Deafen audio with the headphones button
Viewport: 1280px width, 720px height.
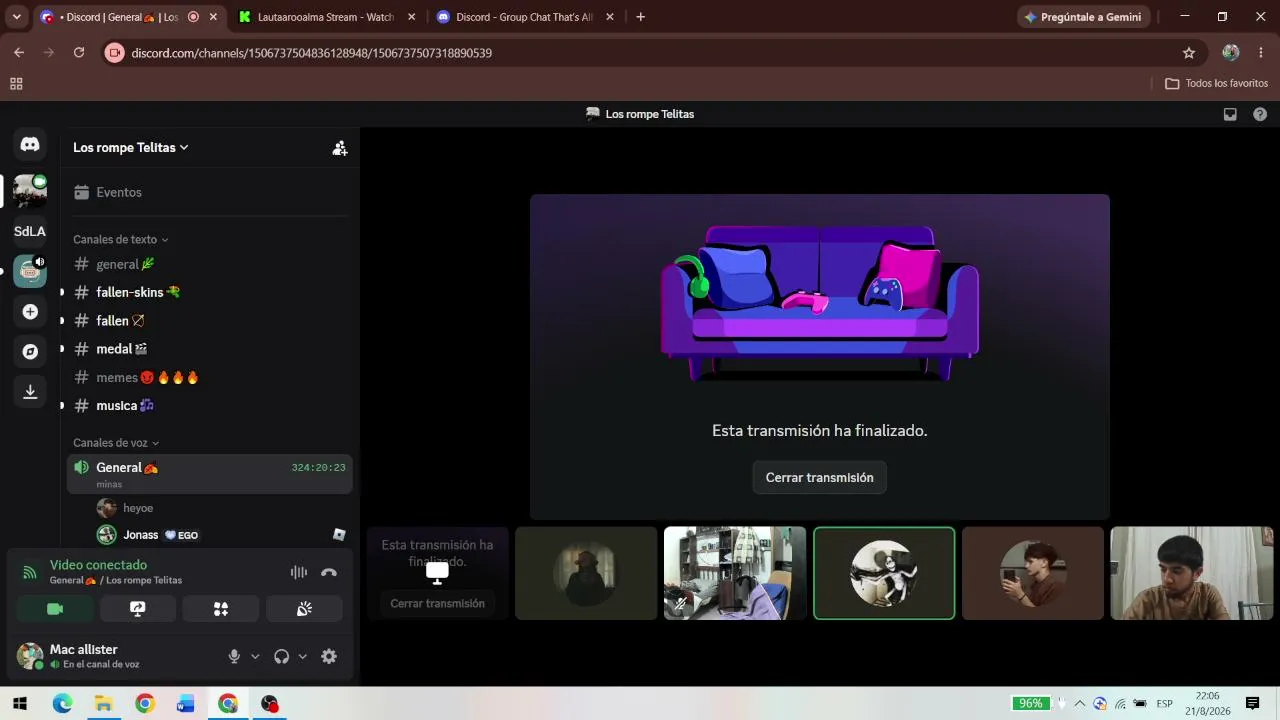(x=281, y=656)
